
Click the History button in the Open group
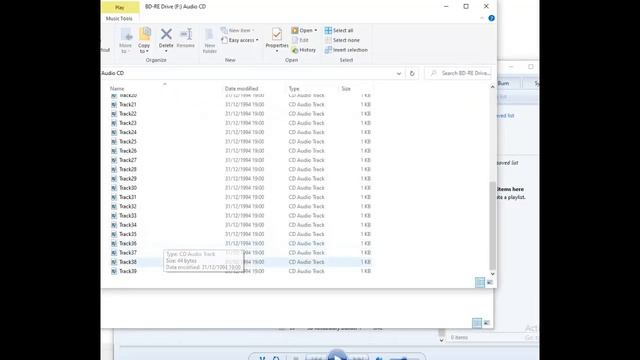coord(304,50)
